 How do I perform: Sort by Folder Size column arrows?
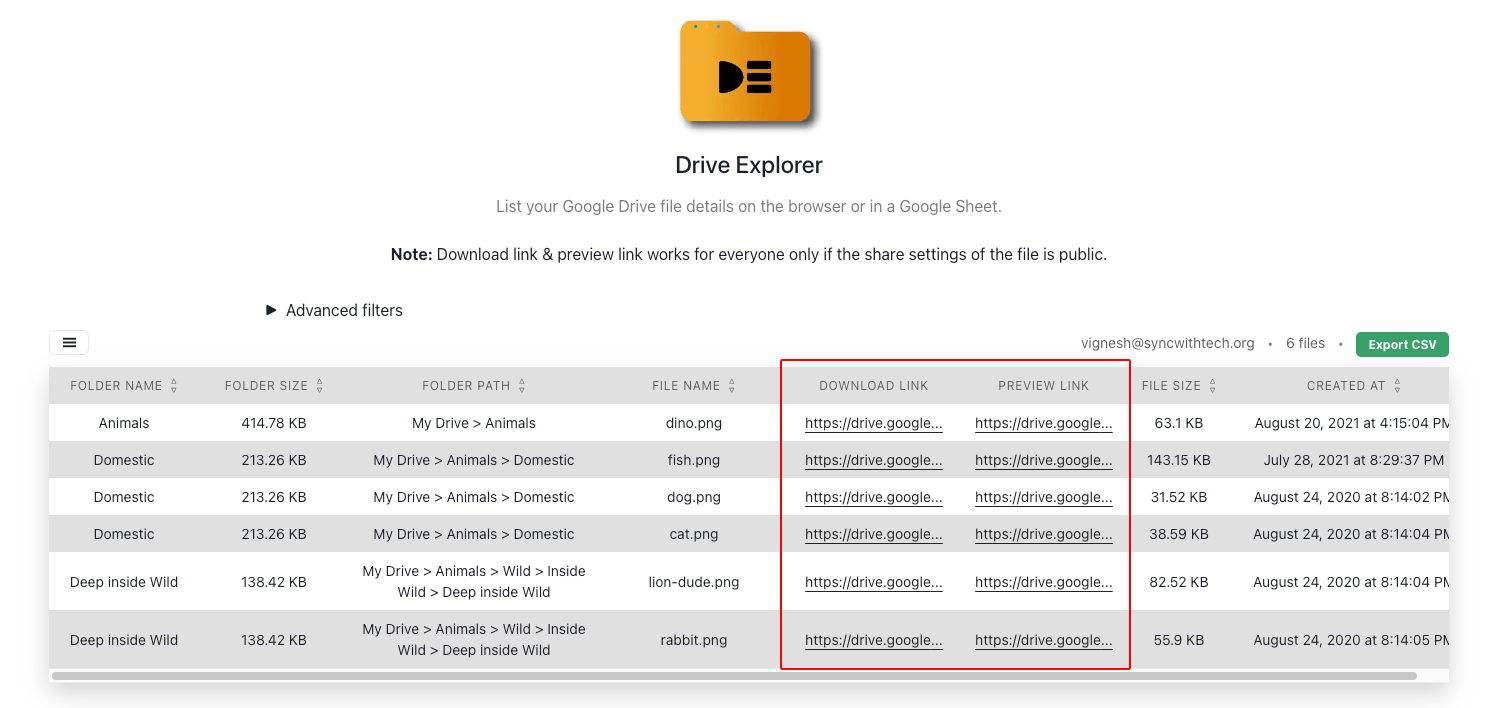coord(320,386)
